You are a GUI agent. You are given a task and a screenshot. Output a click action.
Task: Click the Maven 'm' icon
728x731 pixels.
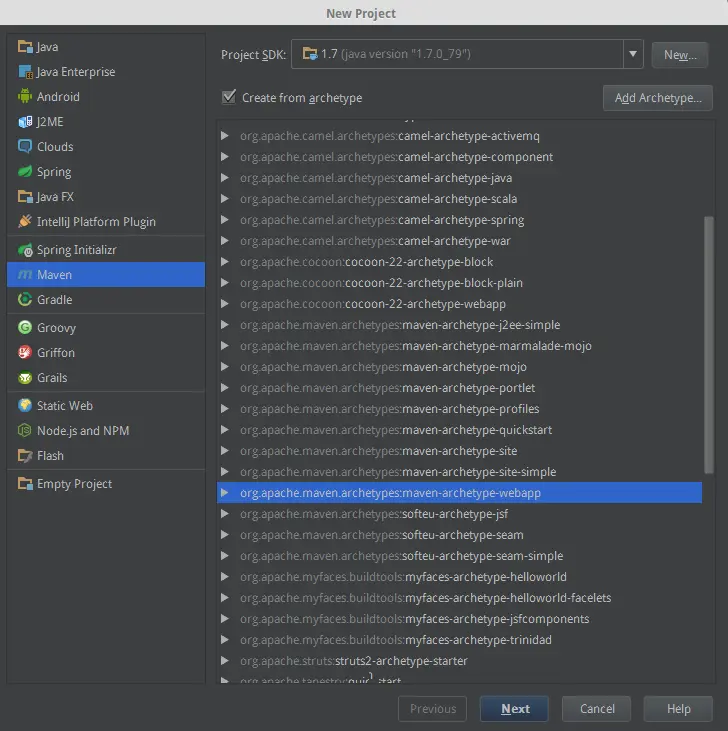coord(25,275)
